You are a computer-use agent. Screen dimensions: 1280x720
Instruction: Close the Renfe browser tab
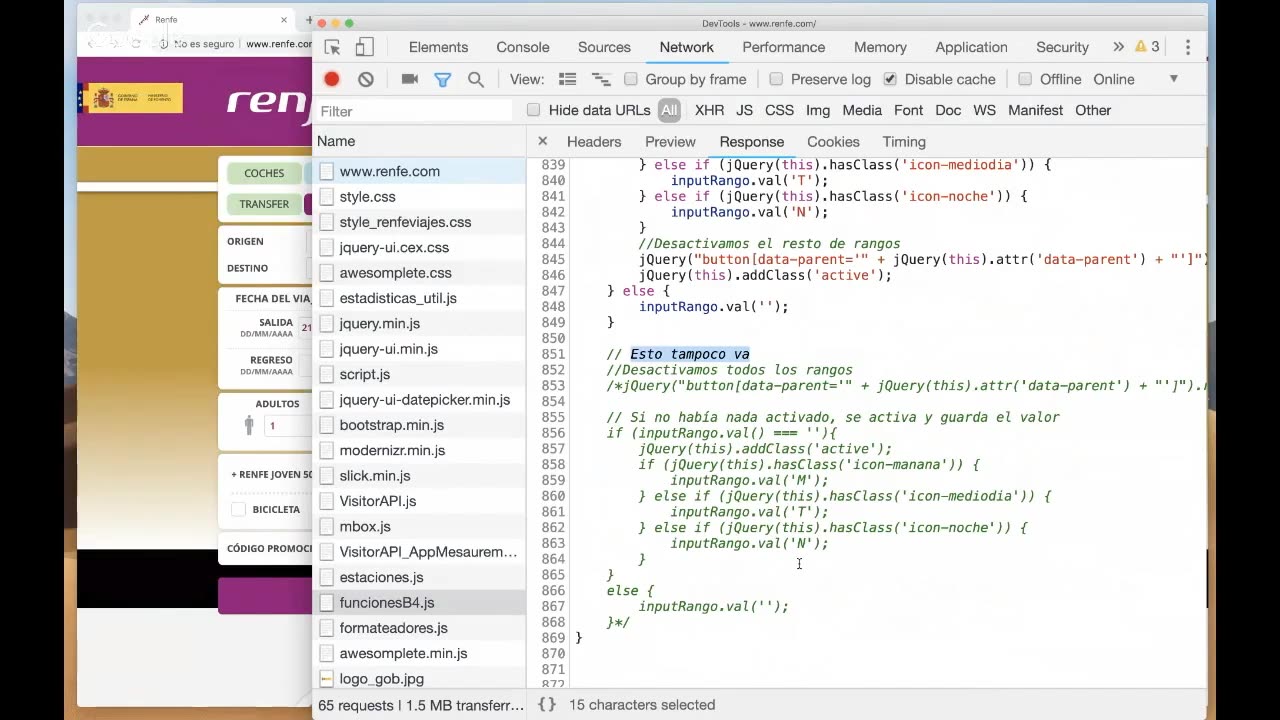tap(284, 19)
